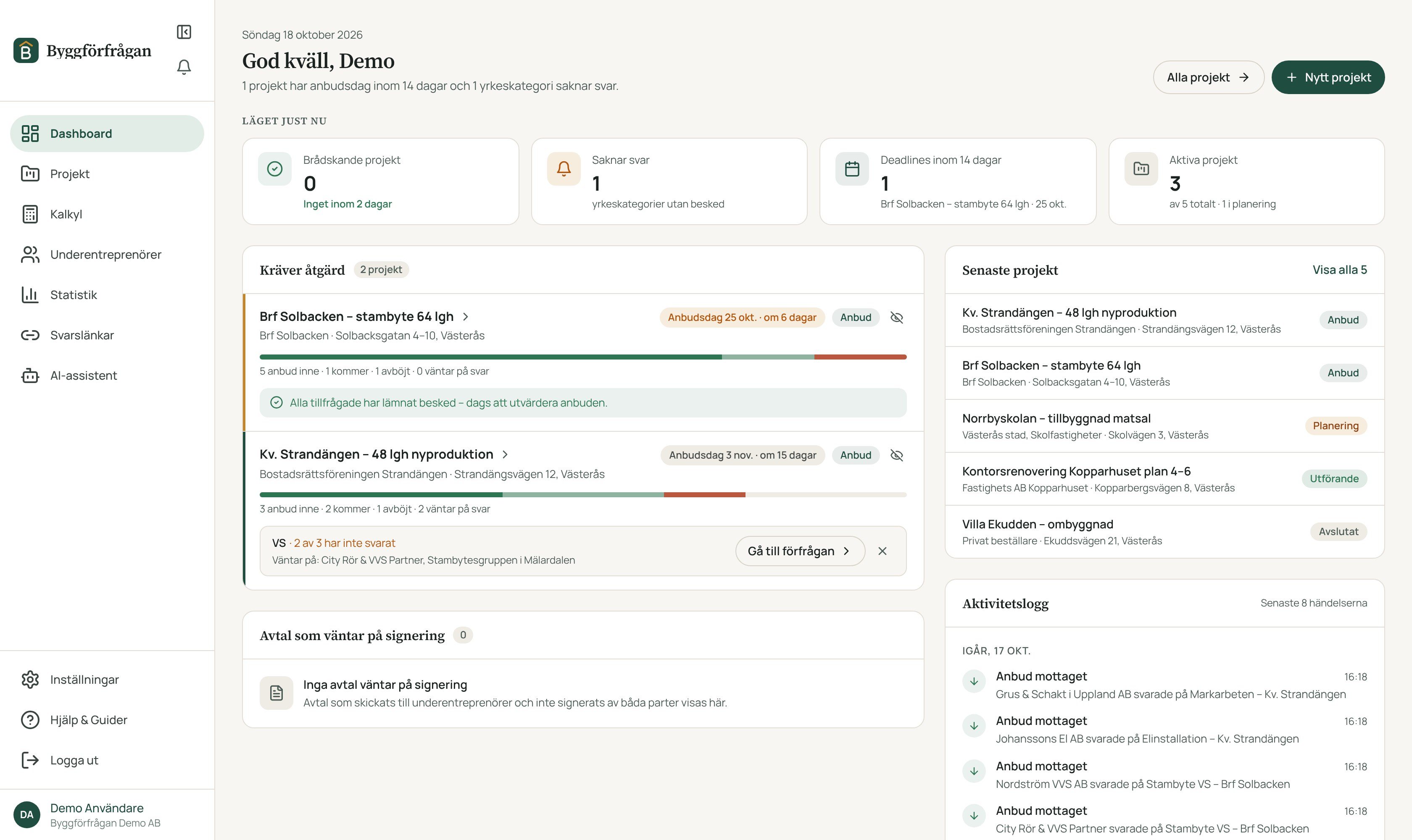The image size is (1412, 840).
Task: Click the Inställningar gear icon
Action: (x=30, y=679)
